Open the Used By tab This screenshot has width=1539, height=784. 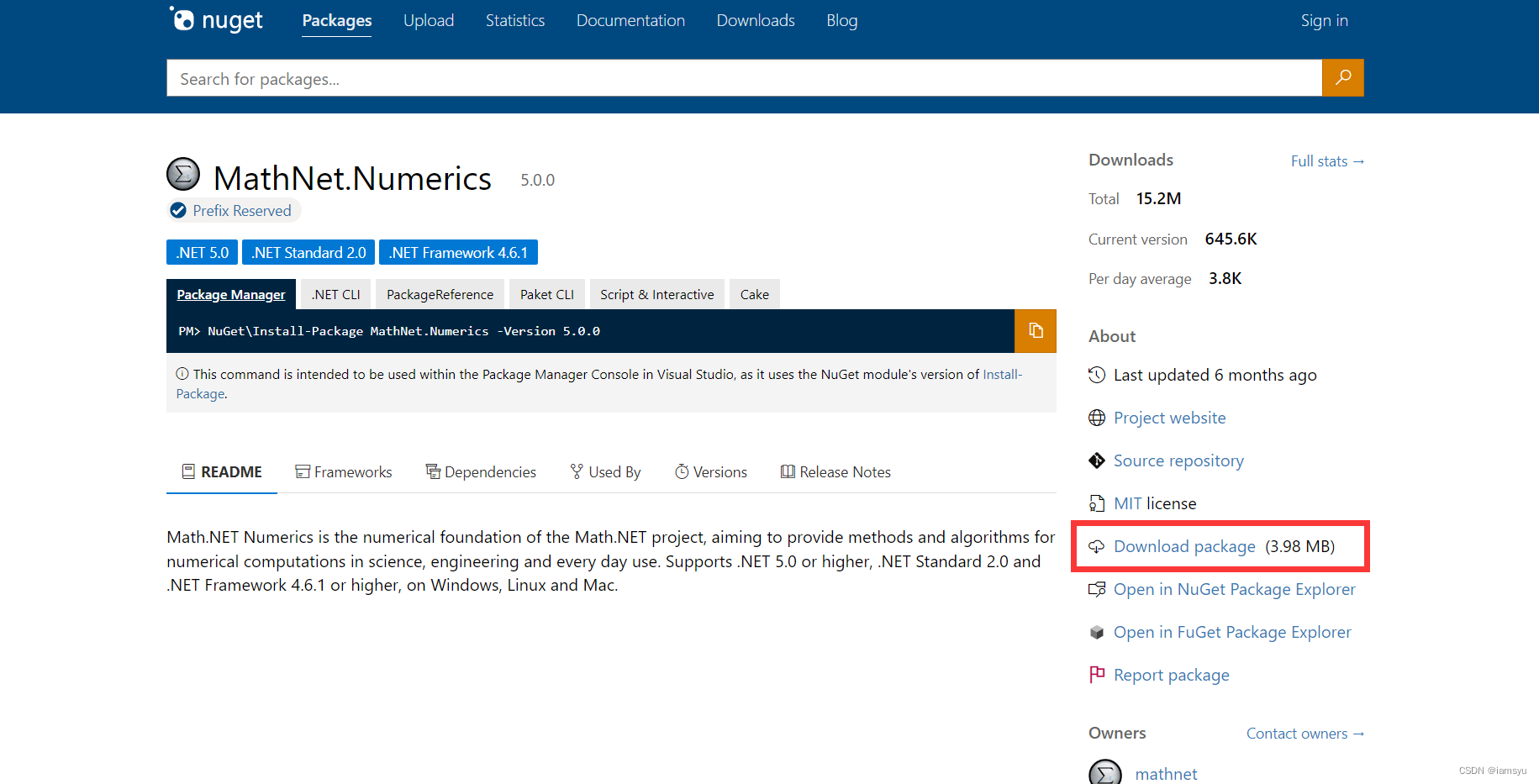click(605, 472)
